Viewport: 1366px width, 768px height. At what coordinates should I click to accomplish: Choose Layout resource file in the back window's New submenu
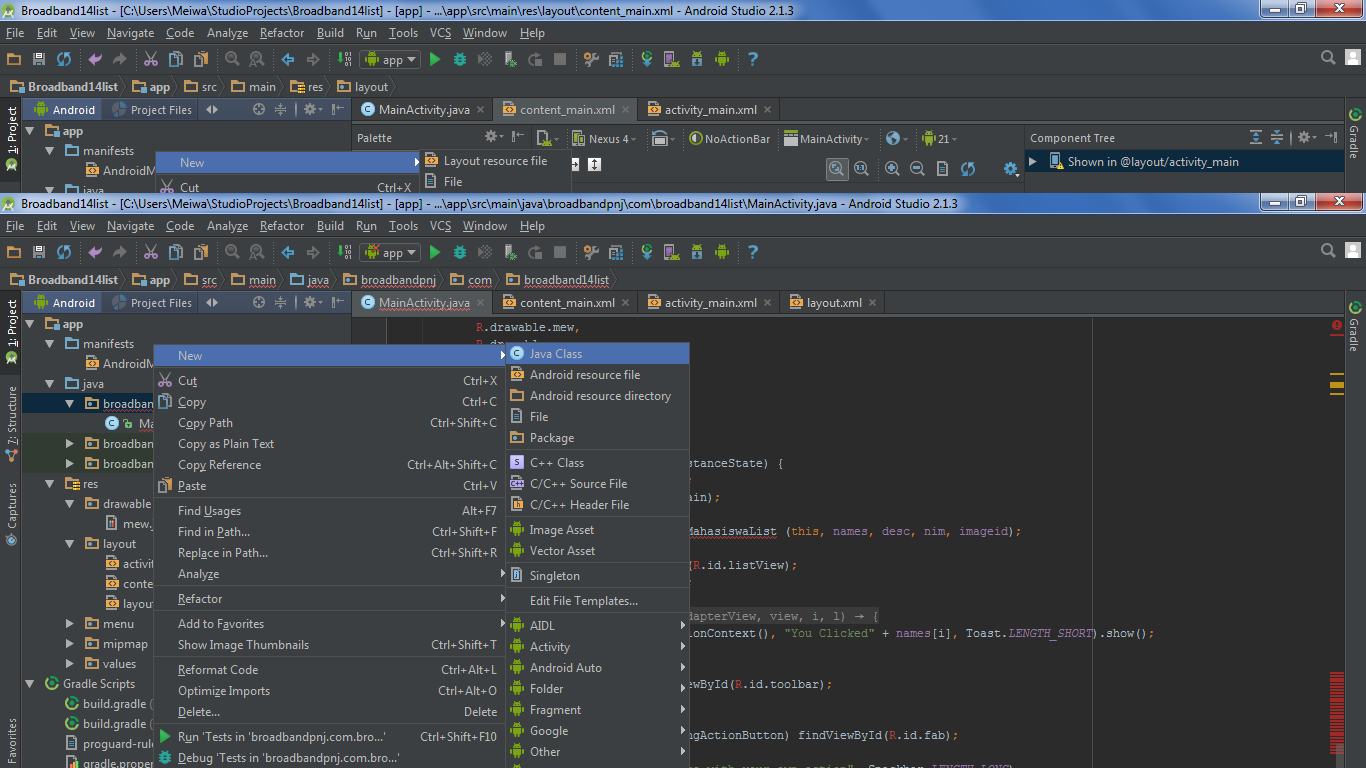point(495,161)
